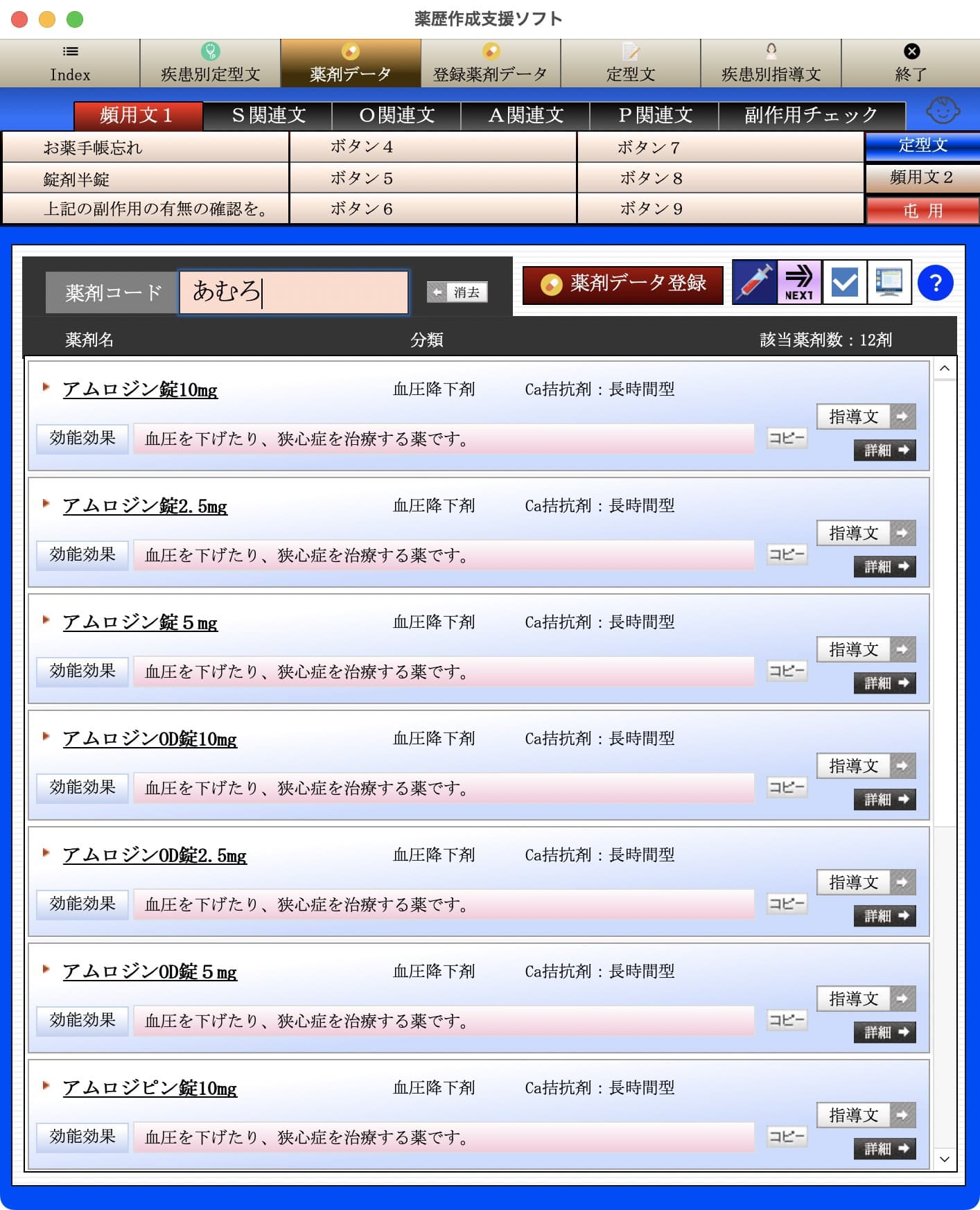980x1210 pixels.
Task: Expand triangle beside アムロジンOD錠10mg
Action: pos(46,736)
